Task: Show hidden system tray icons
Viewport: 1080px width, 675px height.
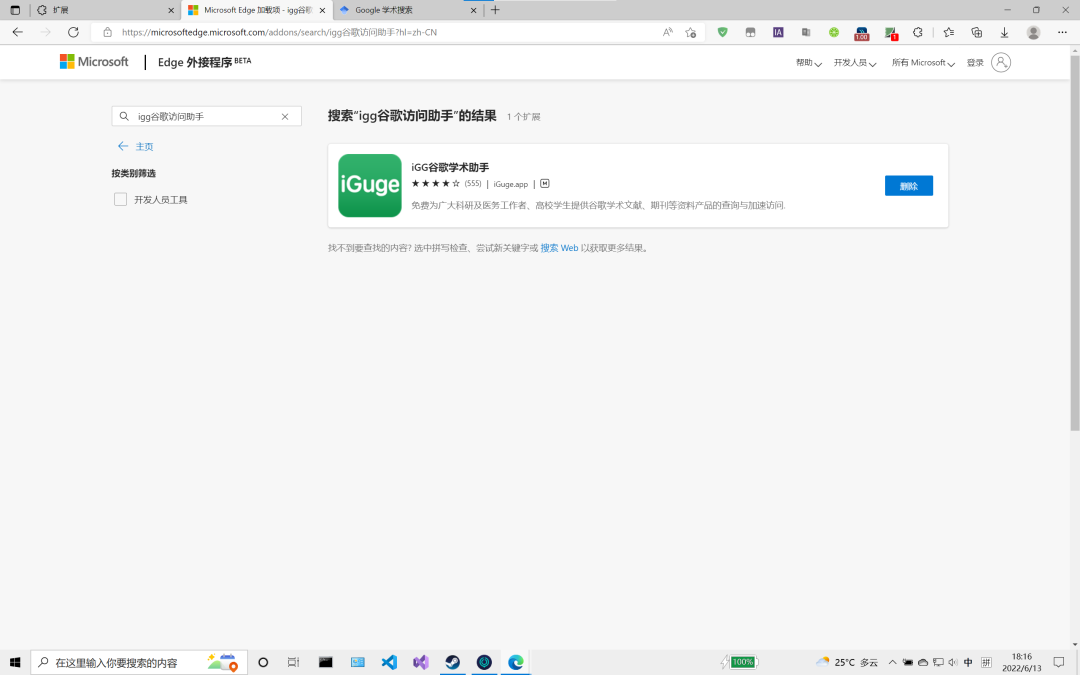Action: coord(893,662)
